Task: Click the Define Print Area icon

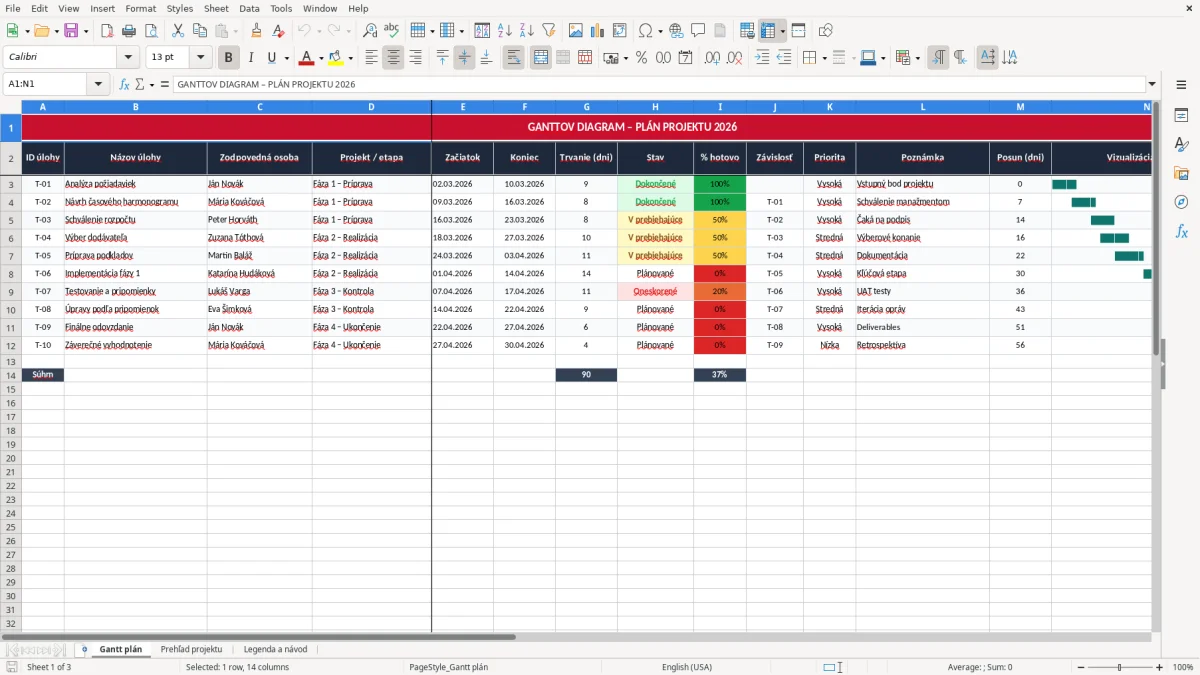Action: (747, 31)
